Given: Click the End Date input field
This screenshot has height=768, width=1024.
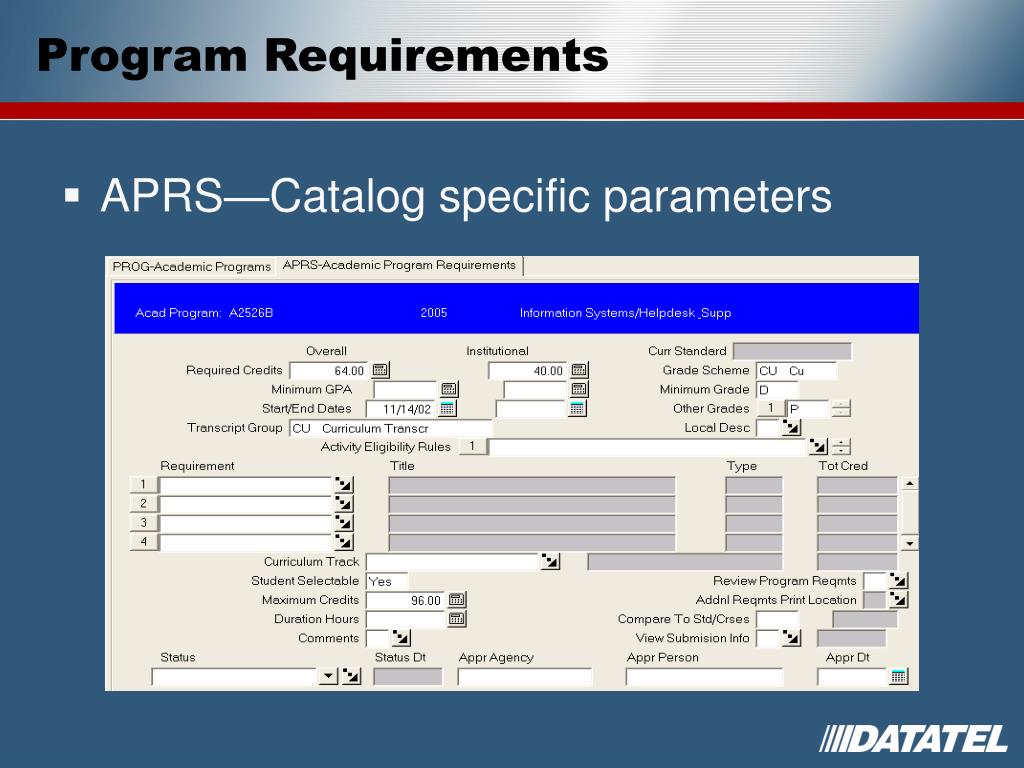Looking at the screenshot, I should (x=531, y=409).
